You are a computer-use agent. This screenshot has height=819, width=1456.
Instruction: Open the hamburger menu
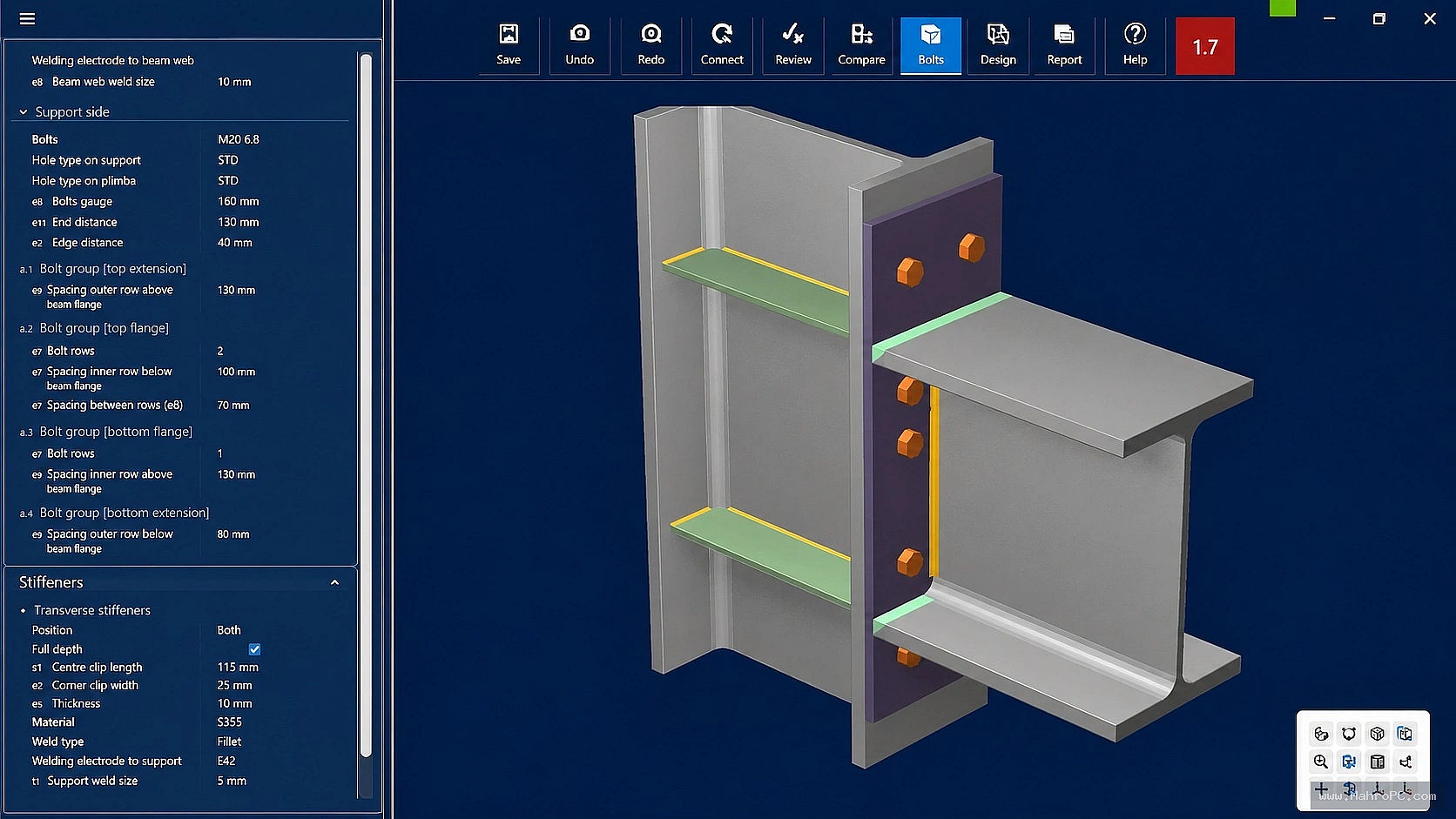28,18
